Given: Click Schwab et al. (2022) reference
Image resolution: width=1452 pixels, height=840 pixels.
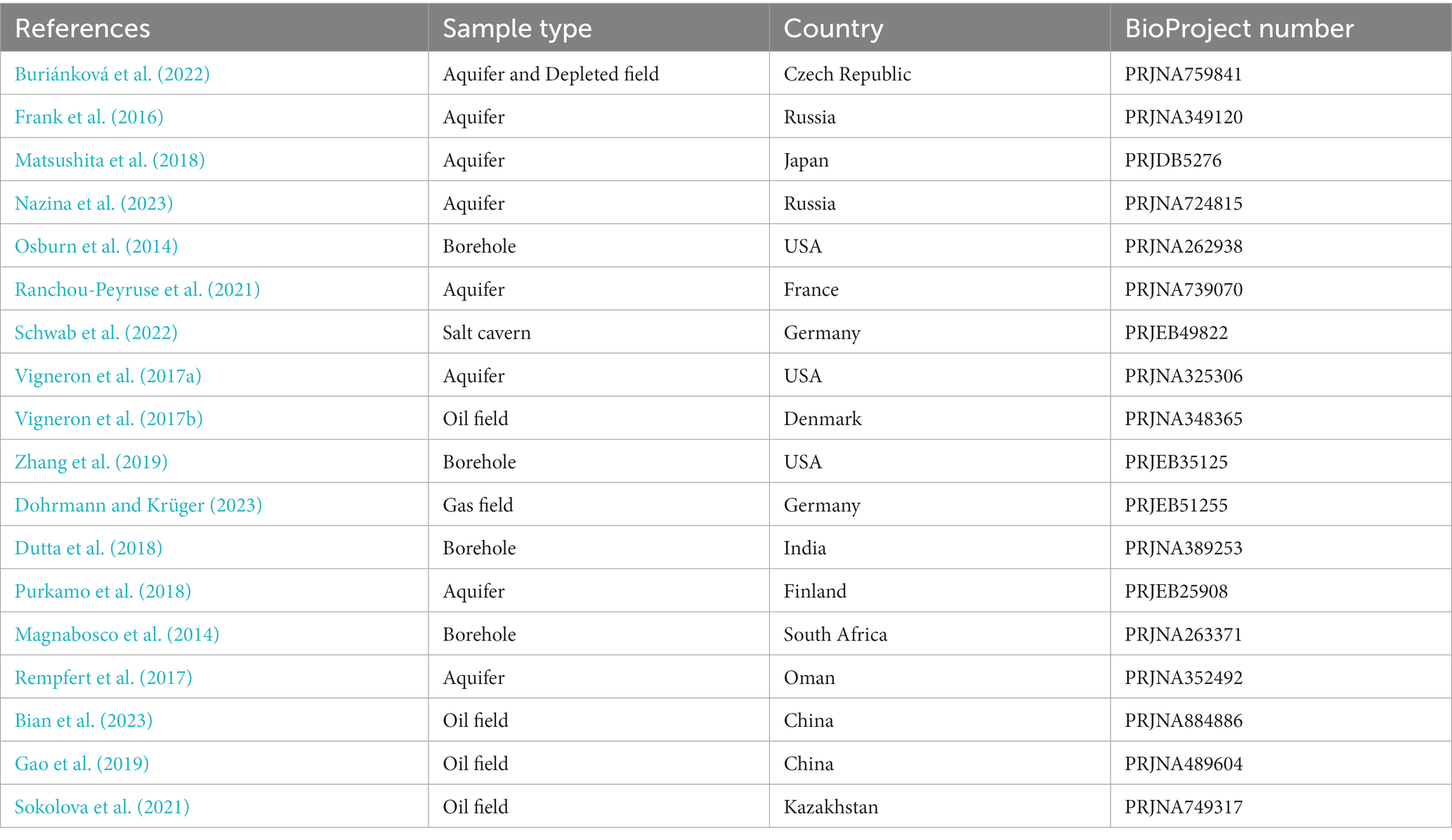Looking at the screenshot, I should pyautogui.click(x=96, y=333).
